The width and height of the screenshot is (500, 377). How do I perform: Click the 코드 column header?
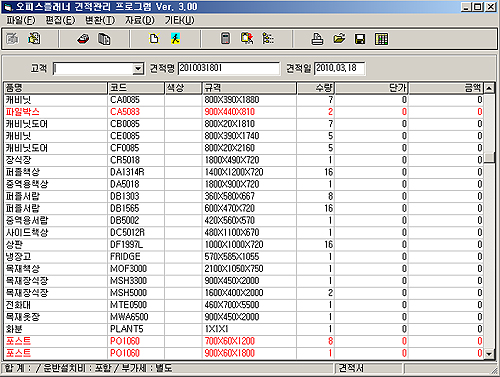tap(136, 88)
